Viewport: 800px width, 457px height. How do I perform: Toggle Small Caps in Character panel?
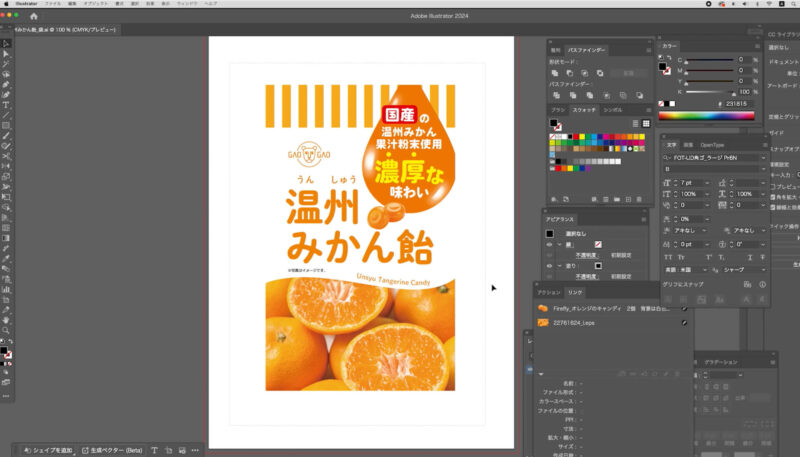click(x=681, y=258)
